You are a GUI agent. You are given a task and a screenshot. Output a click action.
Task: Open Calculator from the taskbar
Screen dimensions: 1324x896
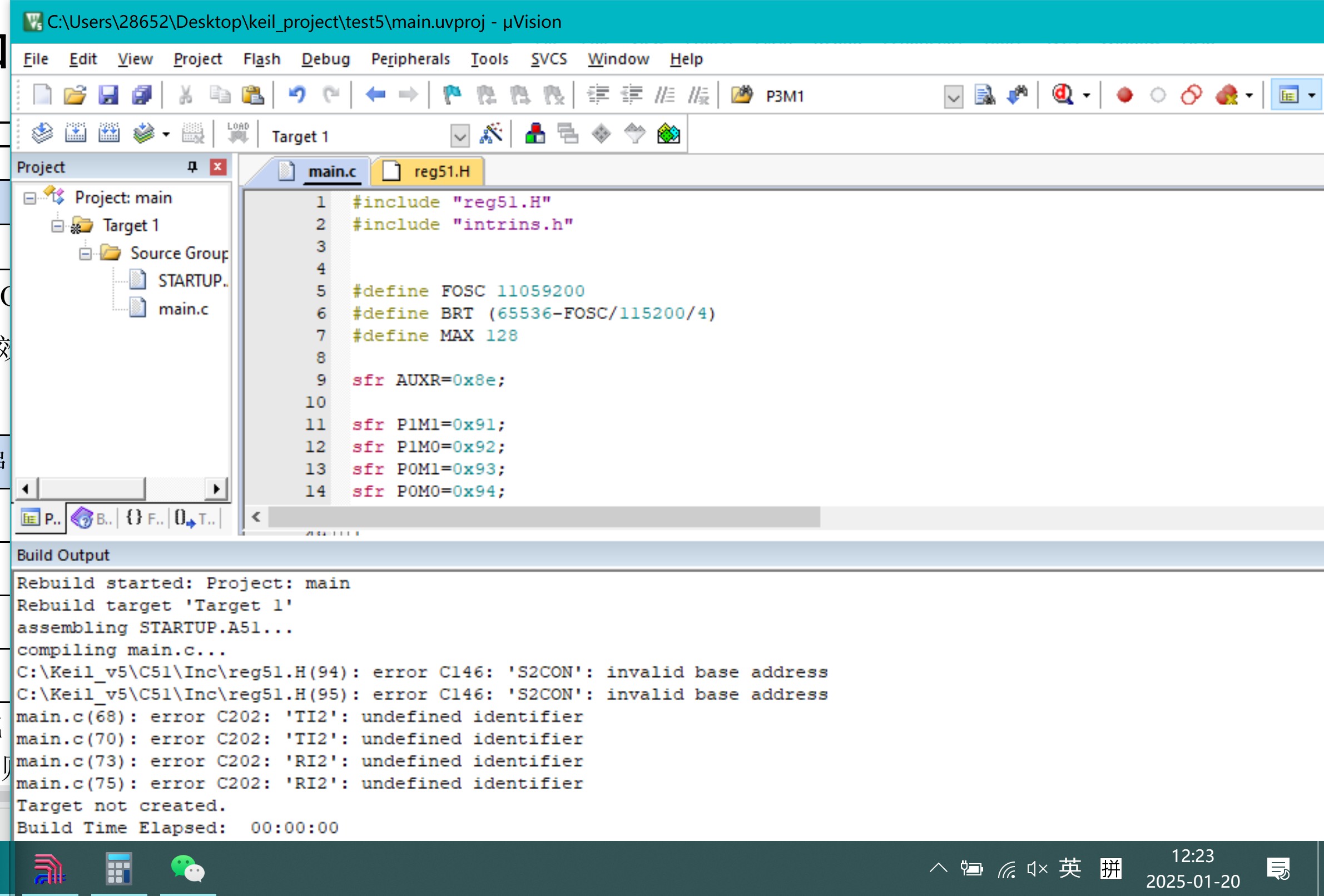118,869
